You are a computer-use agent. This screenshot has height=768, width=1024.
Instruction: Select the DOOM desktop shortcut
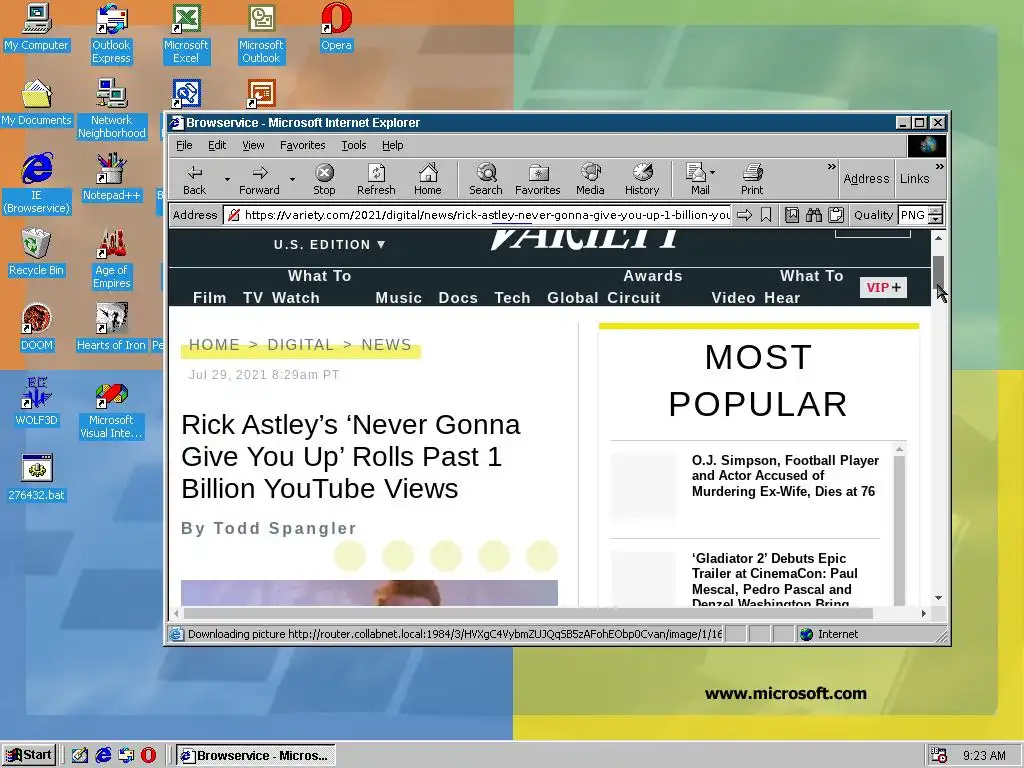(37, 328)
